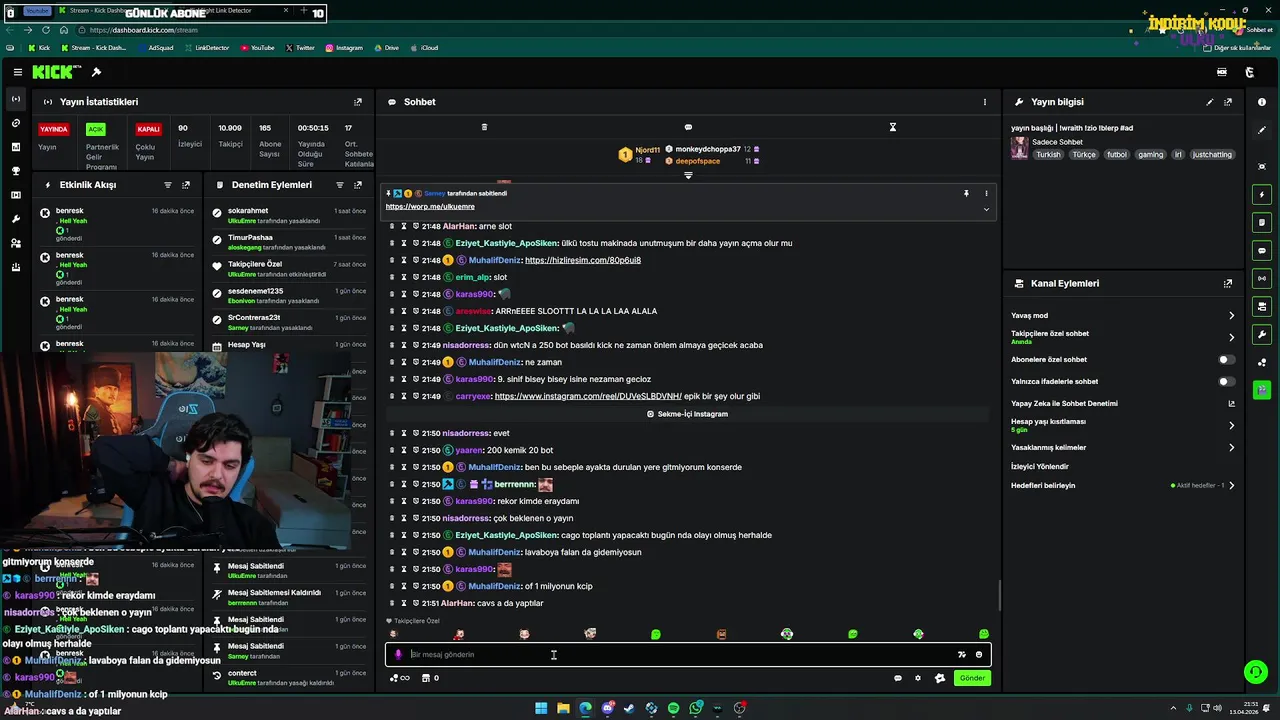This screenshot has width=1280, height=720.
Task: Open the pinned worp.me/ulkuemre link
Action: point(430,207)
